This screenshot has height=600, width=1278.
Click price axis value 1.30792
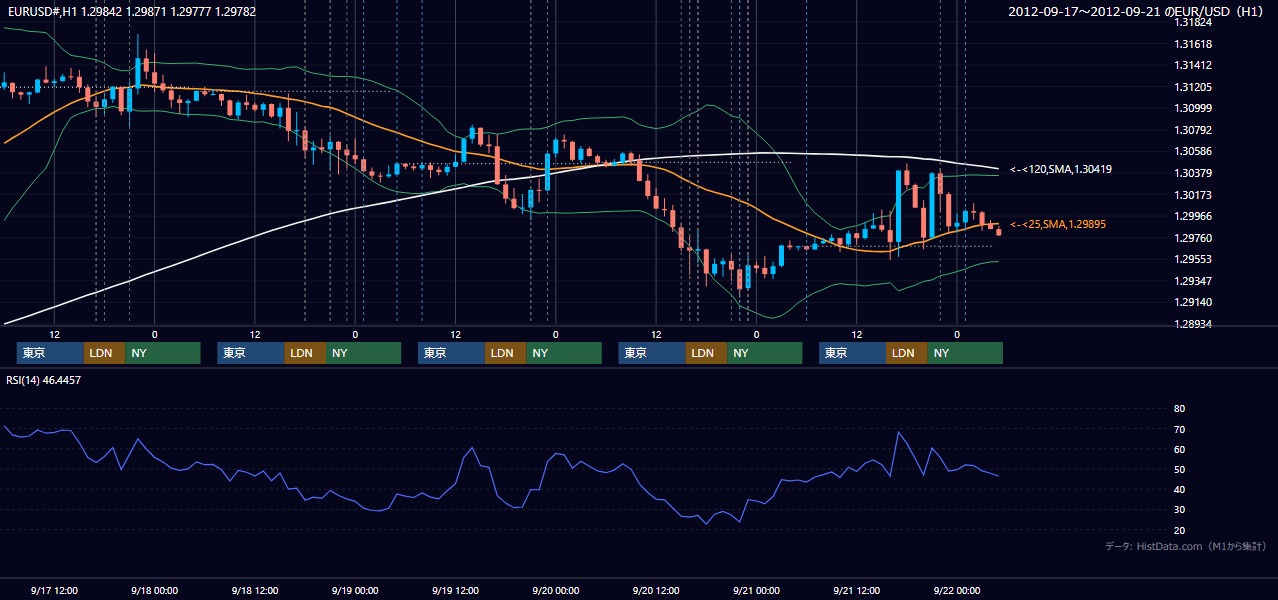pyautogui.click(x=1194, y=130)
